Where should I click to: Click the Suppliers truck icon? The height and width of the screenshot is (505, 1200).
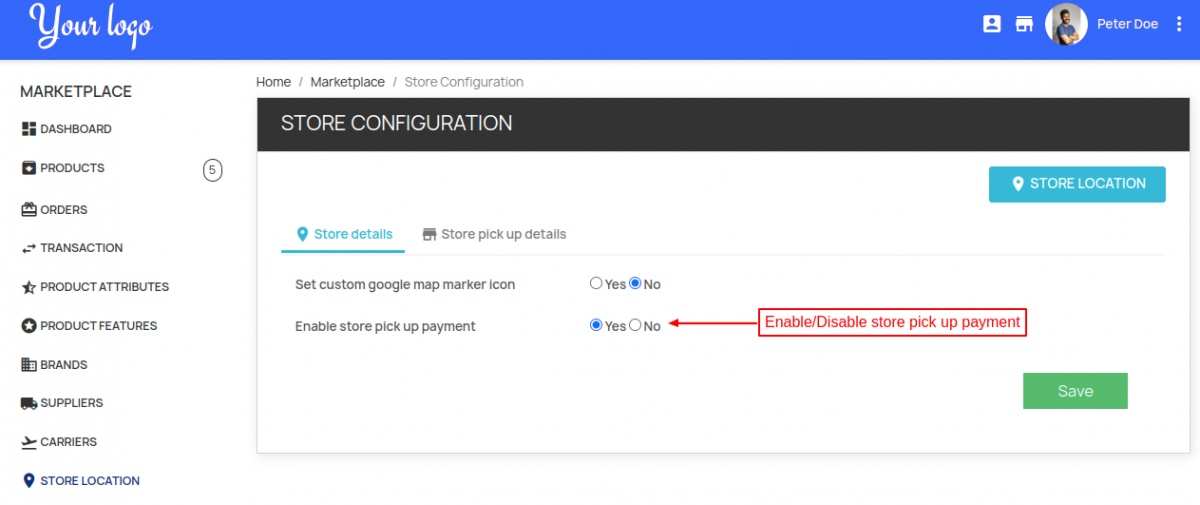[x=29, y=403]
